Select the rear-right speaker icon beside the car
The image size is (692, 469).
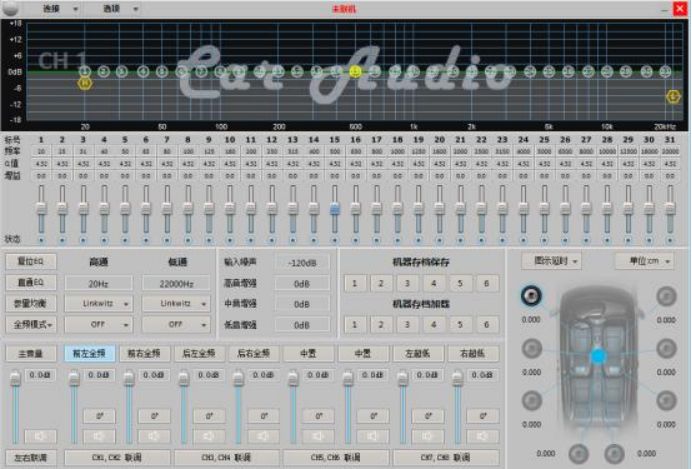tap(666, 400)
